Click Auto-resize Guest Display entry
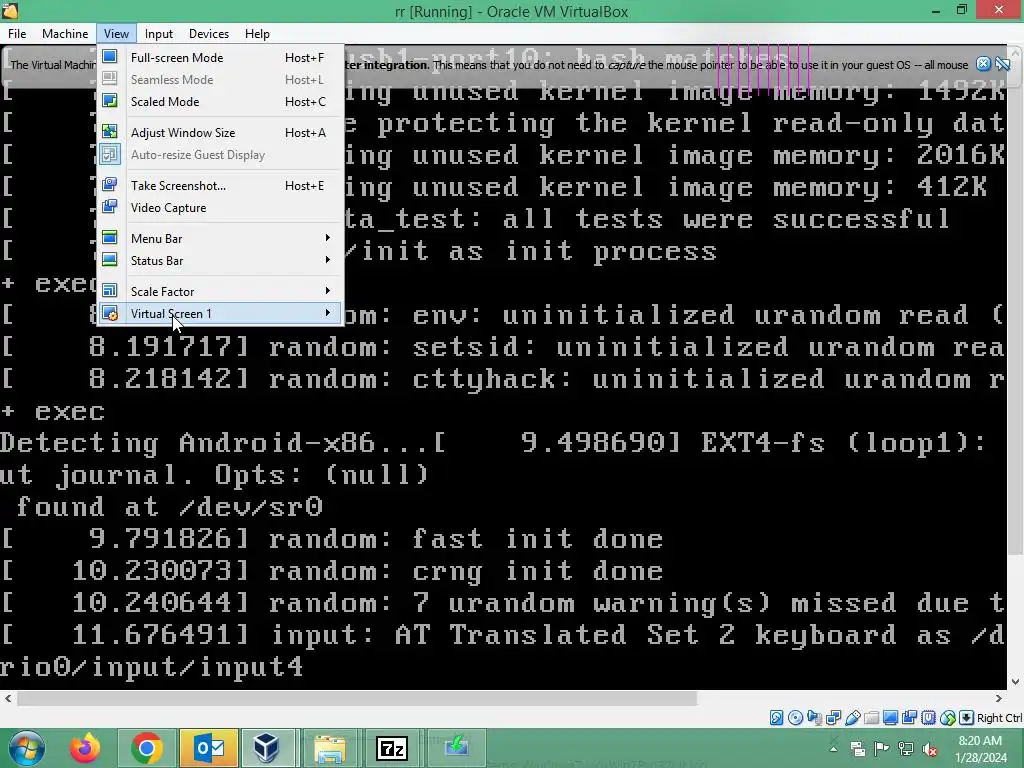1024x768 pixels. click(x=220, y=155)
